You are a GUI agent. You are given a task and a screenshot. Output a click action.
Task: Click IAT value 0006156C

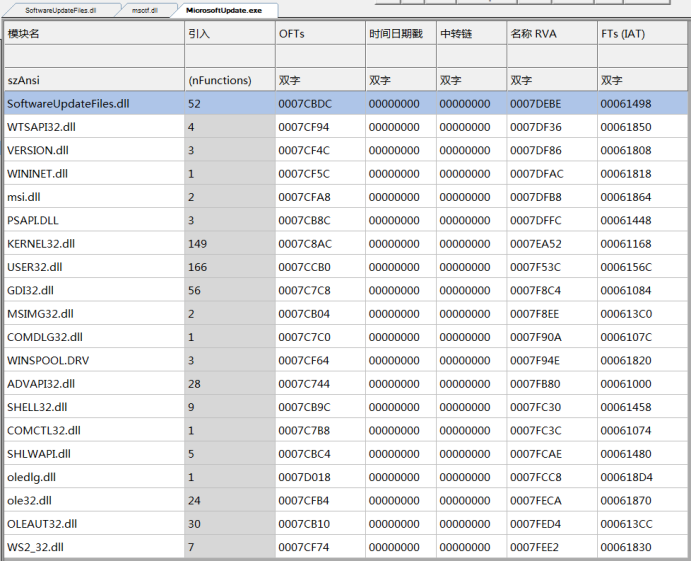click(x=643, y=267)
